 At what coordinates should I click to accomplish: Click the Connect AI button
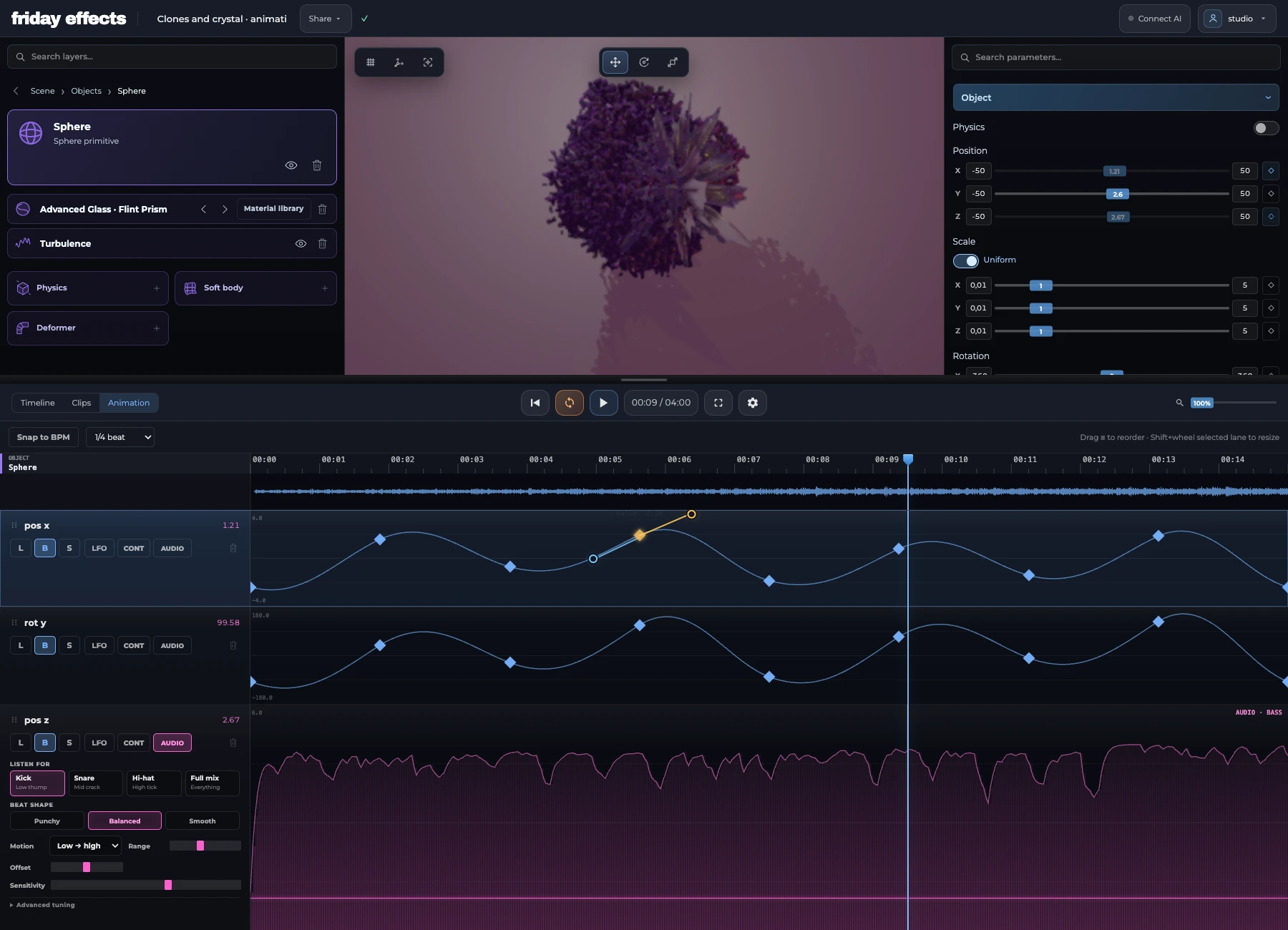point(1155,19)
